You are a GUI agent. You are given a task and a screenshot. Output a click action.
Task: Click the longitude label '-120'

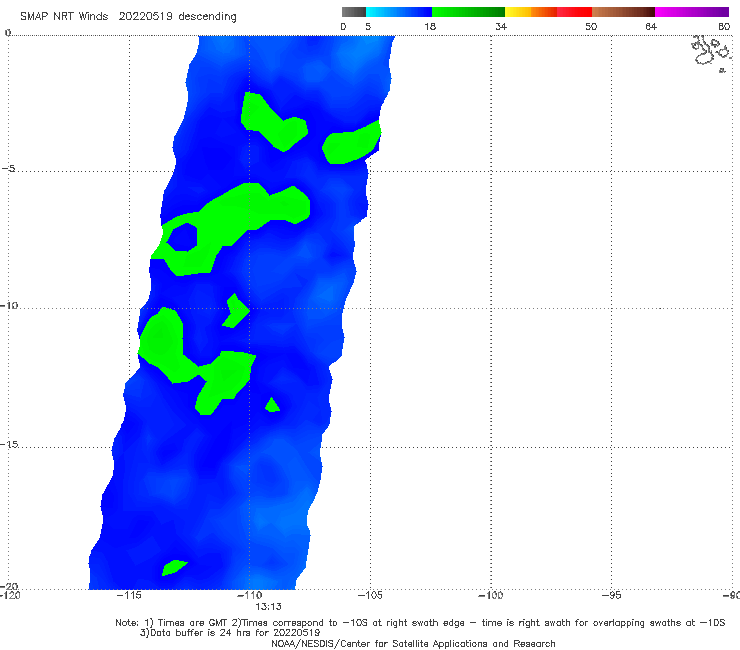(10, 595)
